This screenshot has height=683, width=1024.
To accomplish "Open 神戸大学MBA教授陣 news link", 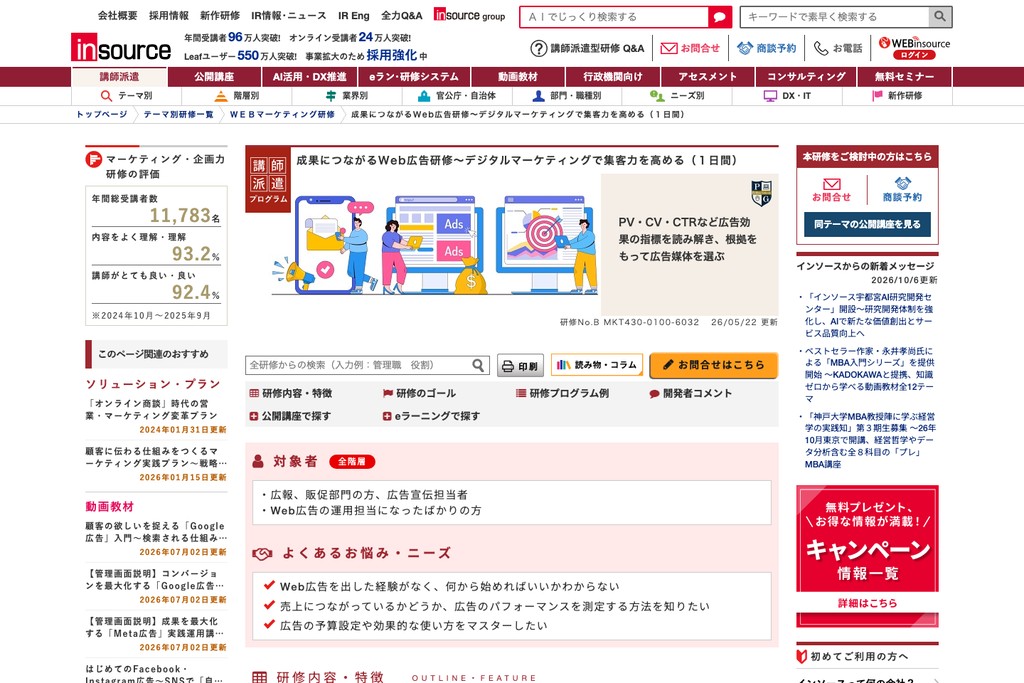I will (x=869, y=440).
